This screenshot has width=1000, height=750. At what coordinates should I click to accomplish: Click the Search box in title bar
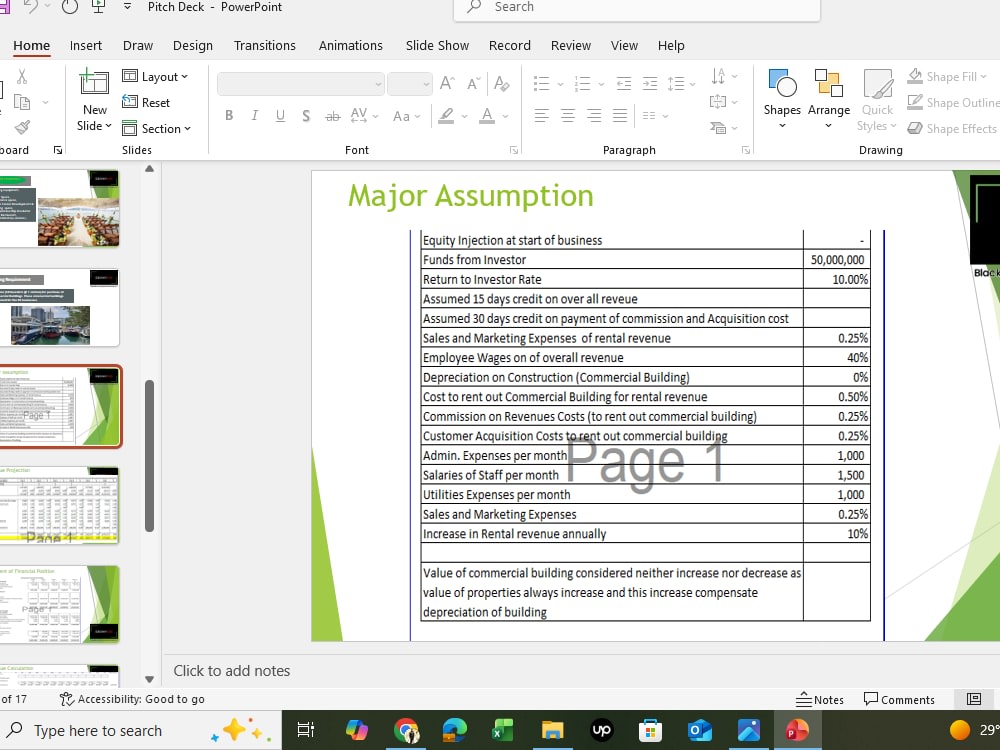[x=636, y=8]
